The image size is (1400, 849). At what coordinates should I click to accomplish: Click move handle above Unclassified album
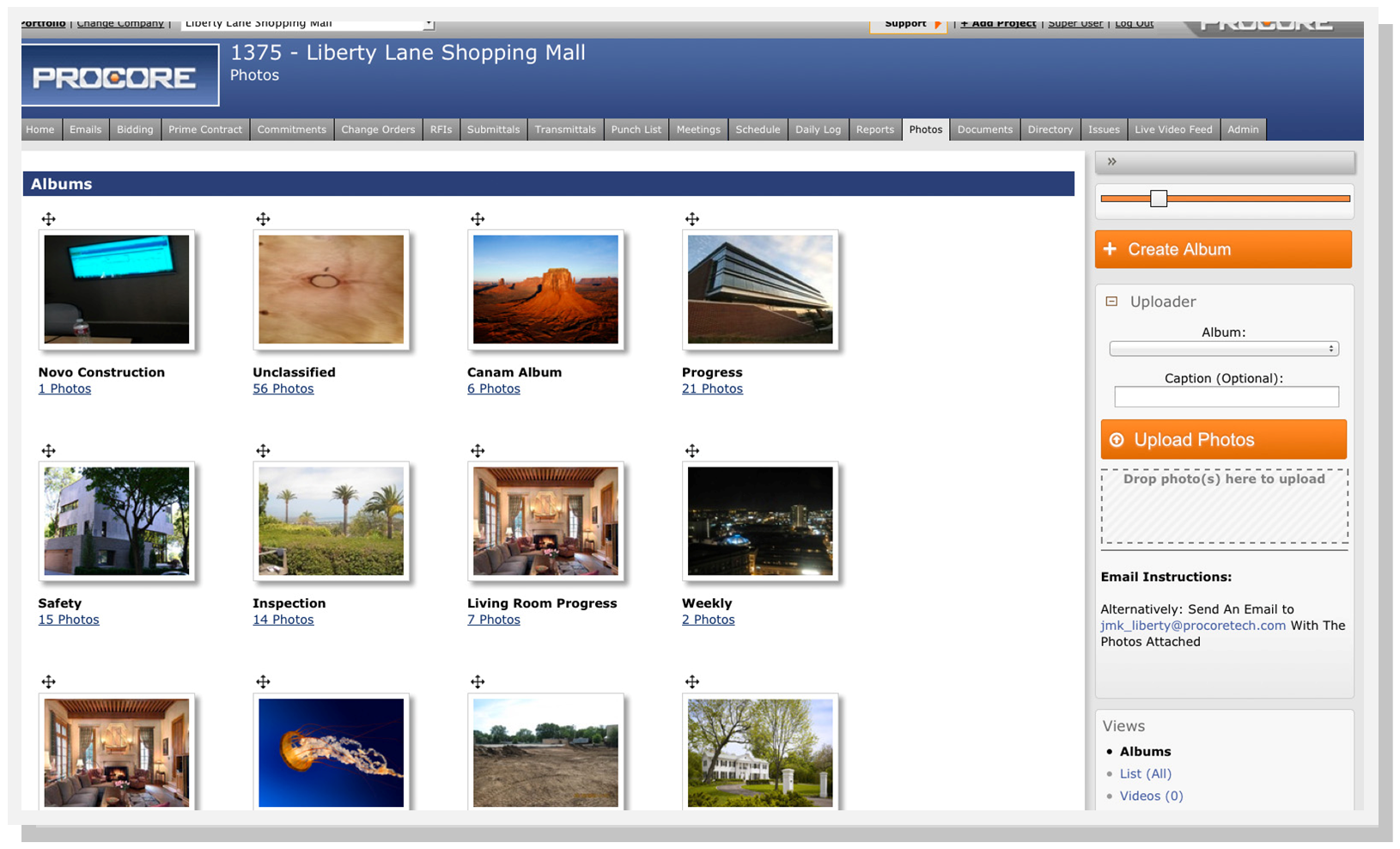[x=264, y=219]
